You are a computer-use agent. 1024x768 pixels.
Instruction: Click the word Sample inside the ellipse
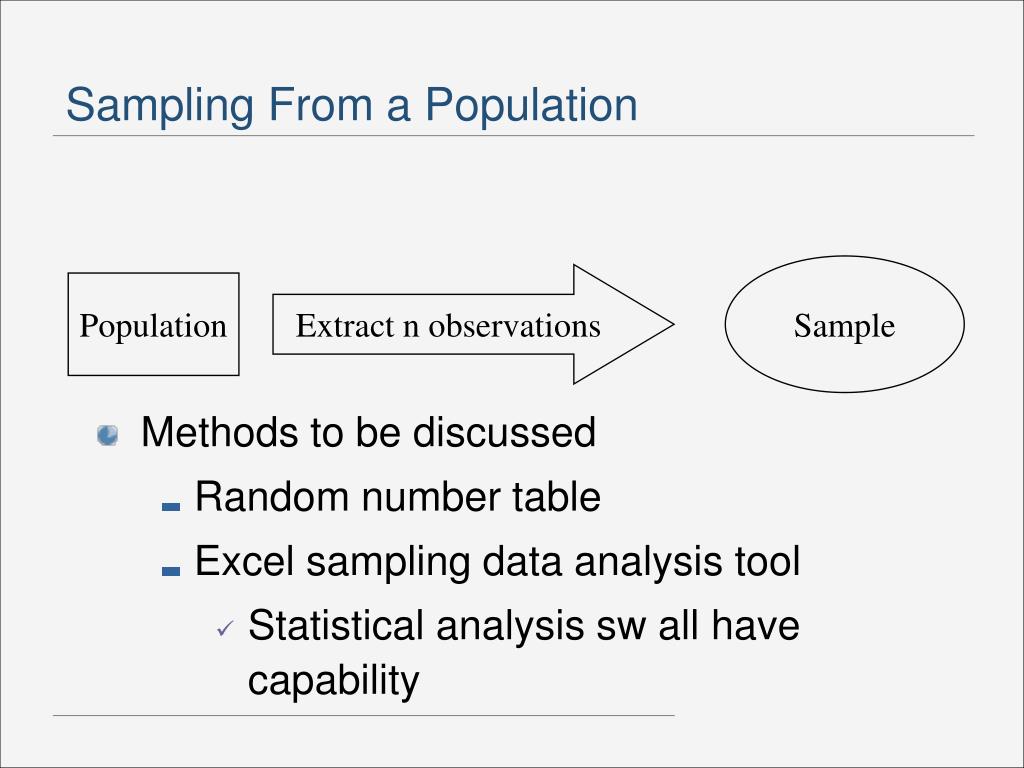pyautogui.click(x=844, y=326)
